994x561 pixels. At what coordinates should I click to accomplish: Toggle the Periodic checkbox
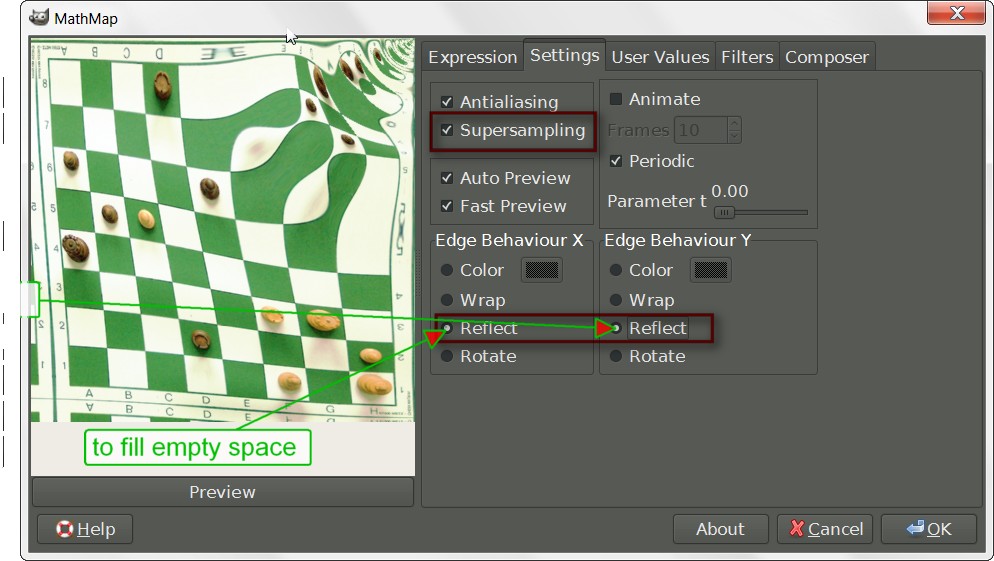point(616,161)
